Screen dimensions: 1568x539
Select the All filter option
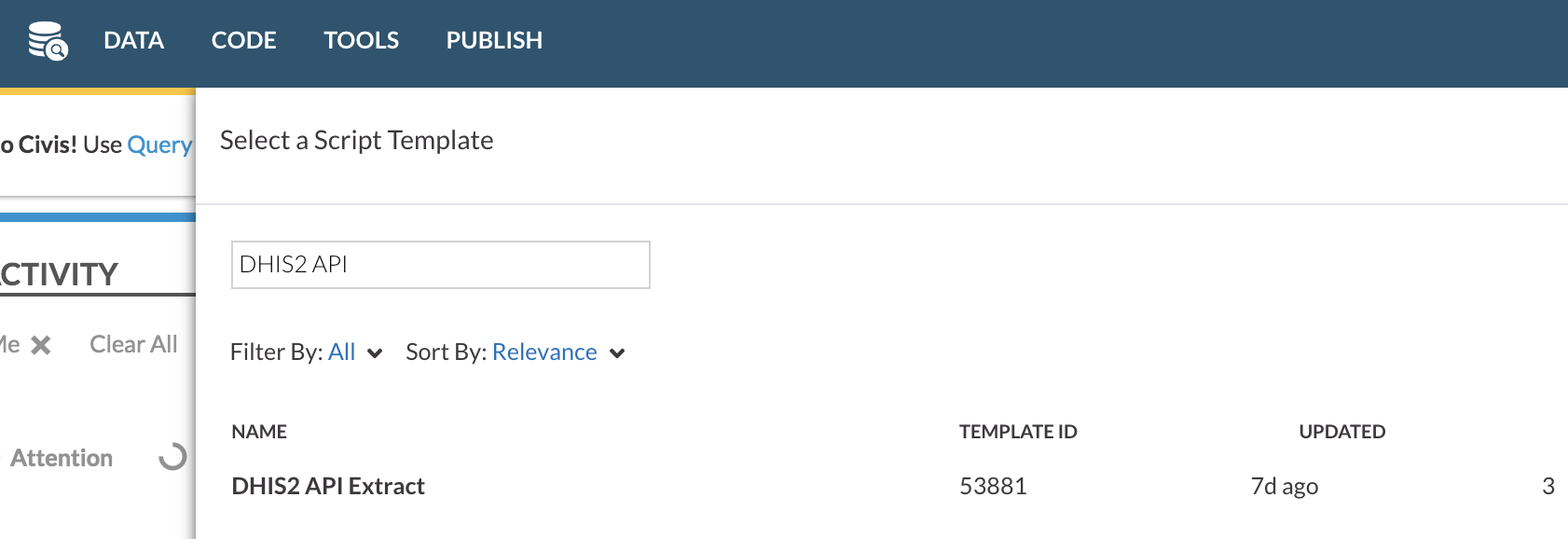341,352
